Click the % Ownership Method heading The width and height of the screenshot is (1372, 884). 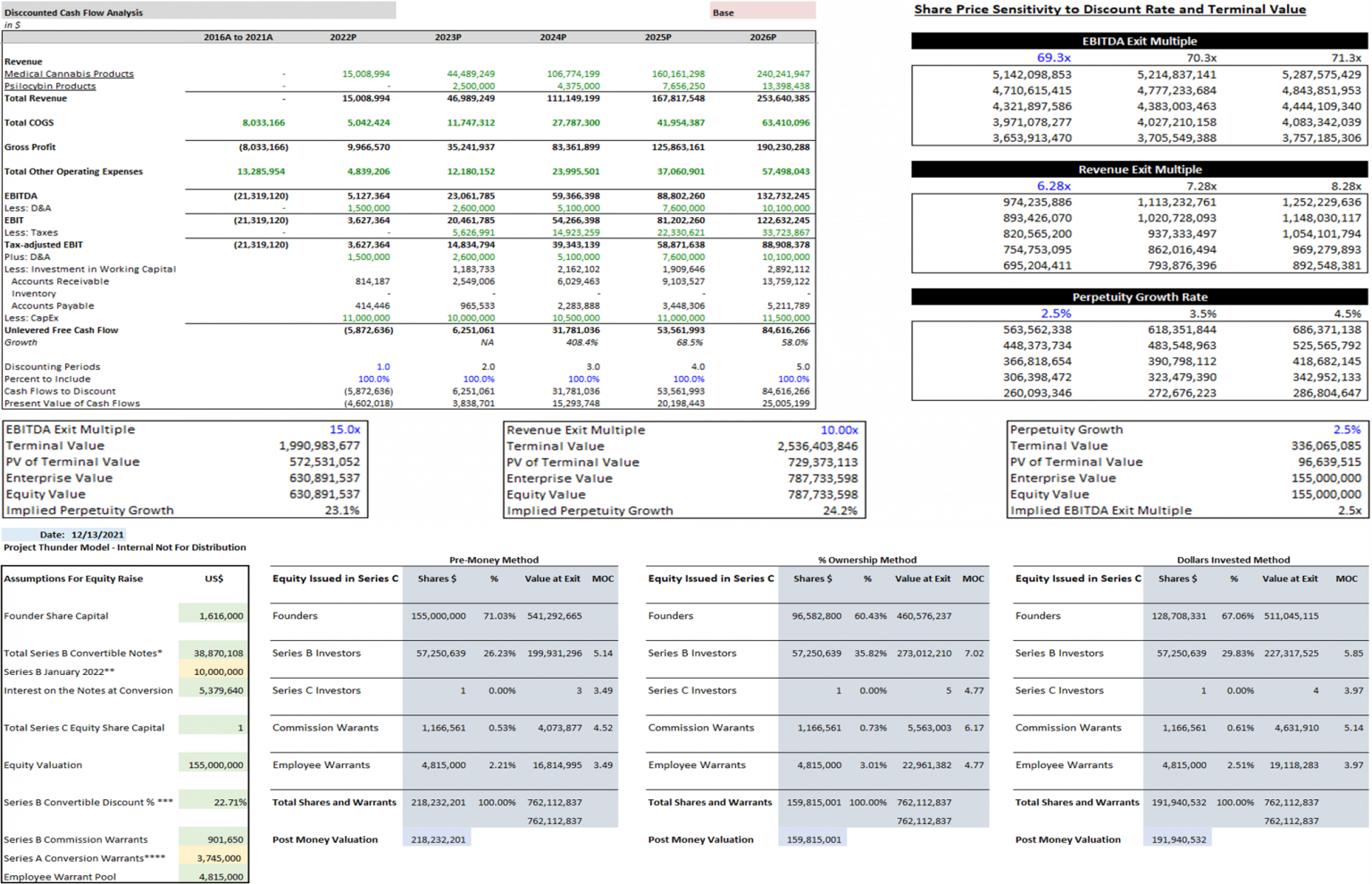[867, 560]
